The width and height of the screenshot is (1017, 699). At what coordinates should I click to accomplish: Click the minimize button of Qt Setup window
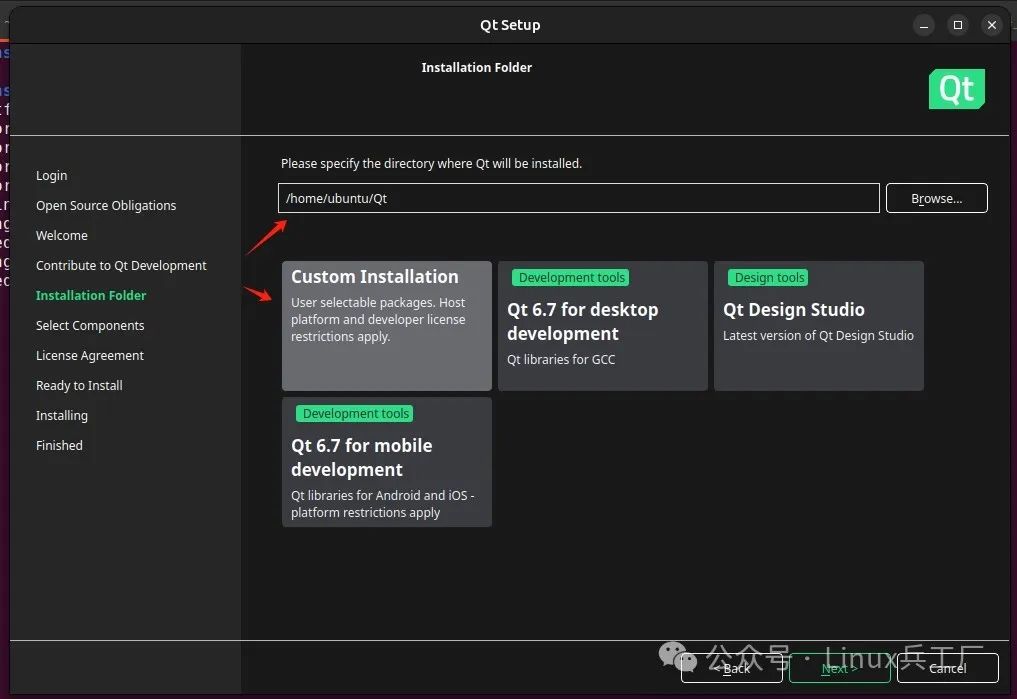923,24
